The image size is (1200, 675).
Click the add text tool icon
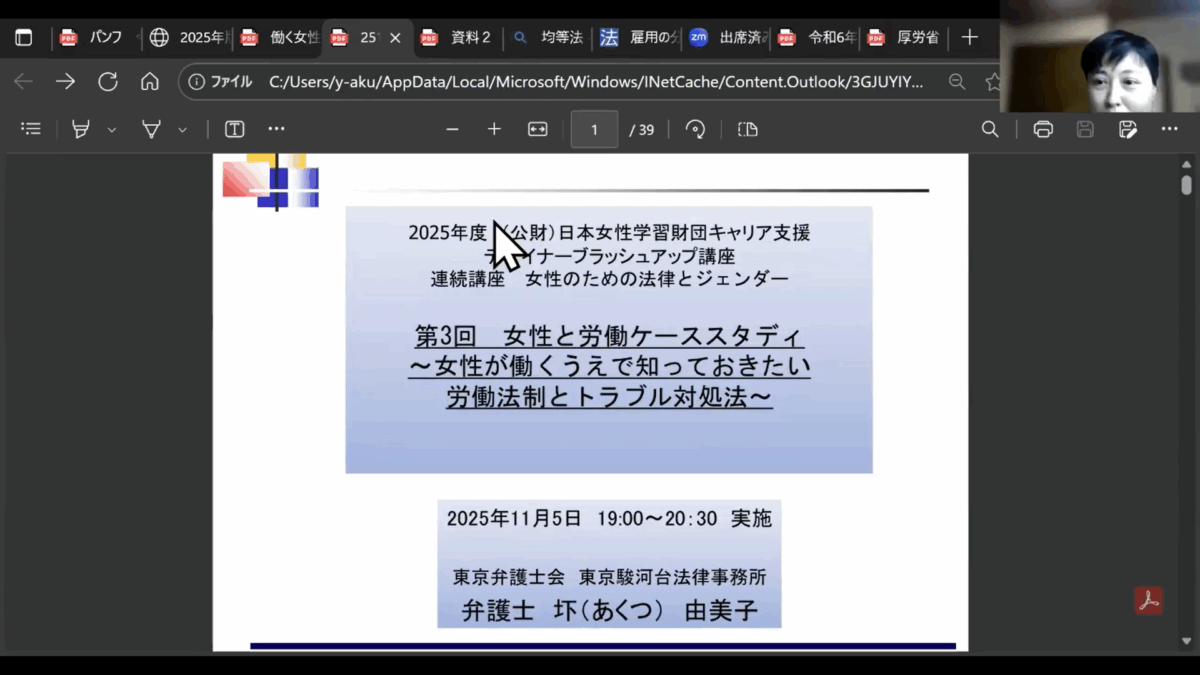click(x=234, y=129)
